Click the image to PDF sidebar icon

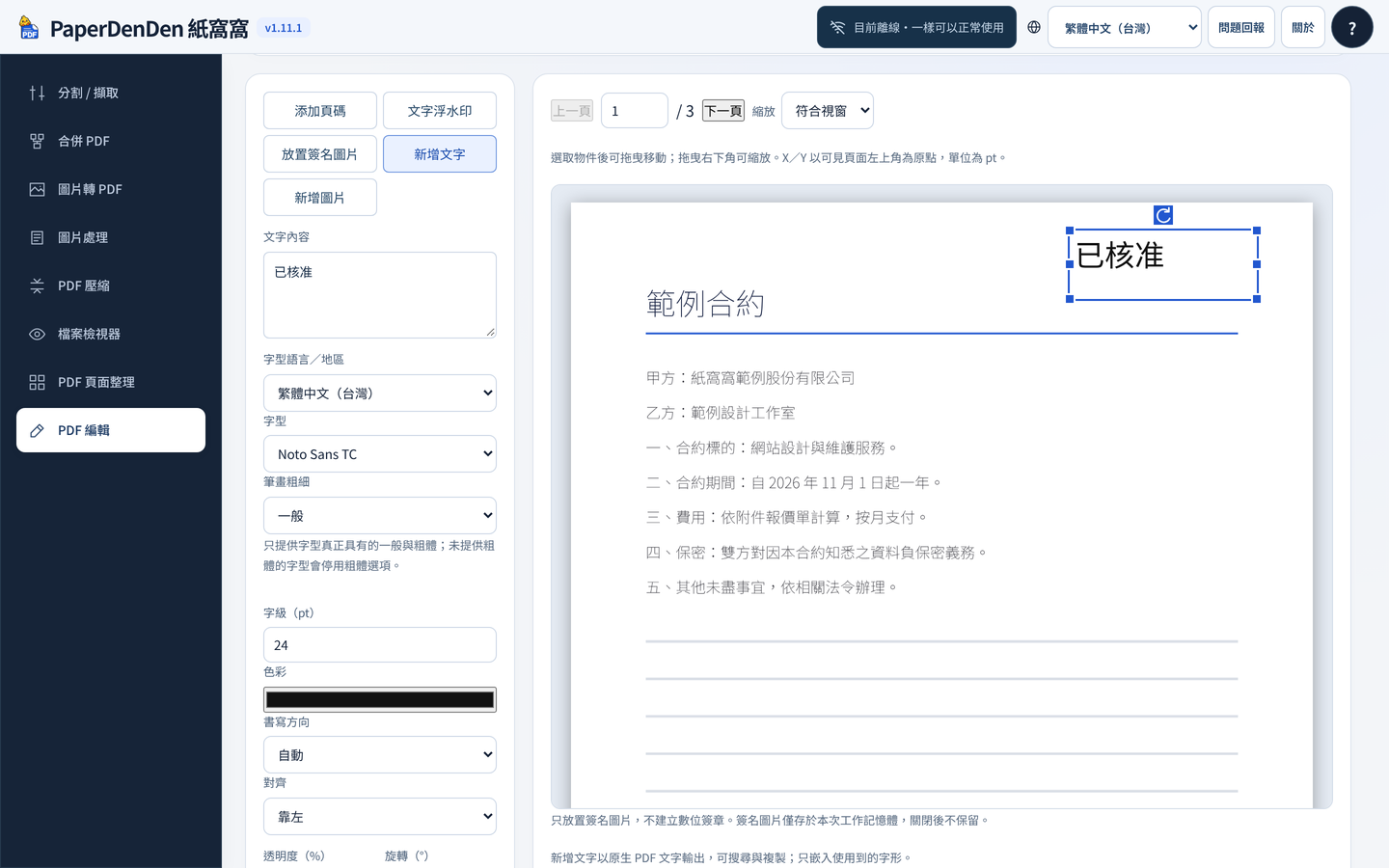pos(37,189)
